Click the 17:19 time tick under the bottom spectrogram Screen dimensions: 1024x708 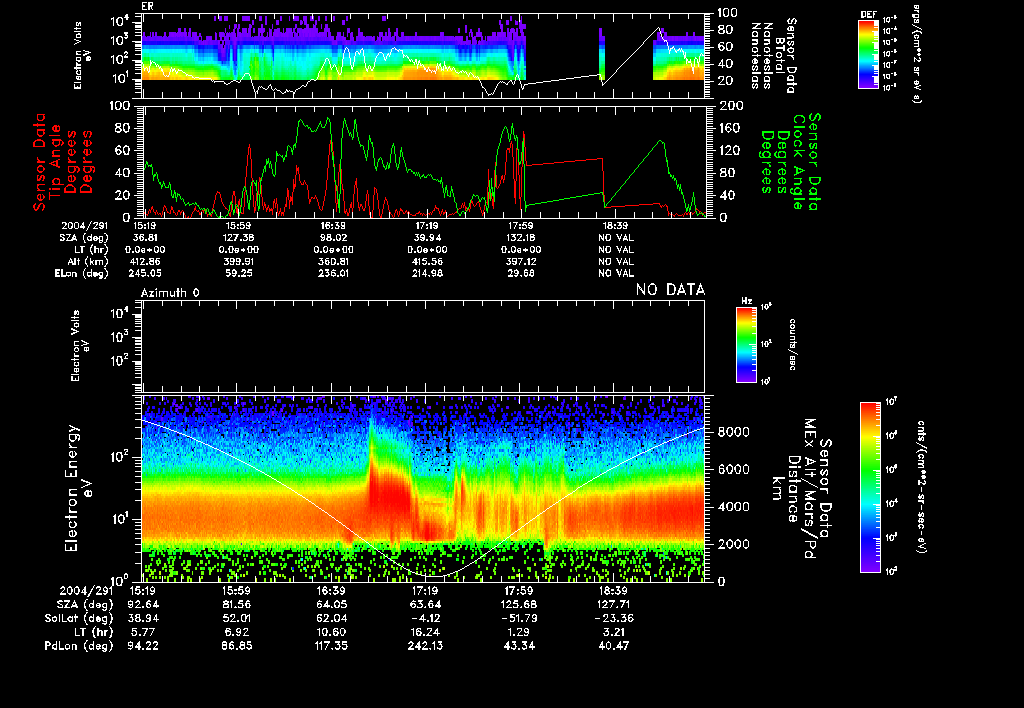424,591
